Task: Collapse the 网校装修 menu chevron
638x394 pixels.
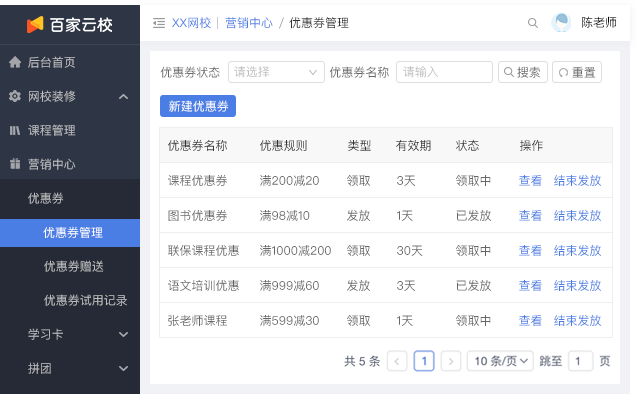Action: (x=123, y=97)
